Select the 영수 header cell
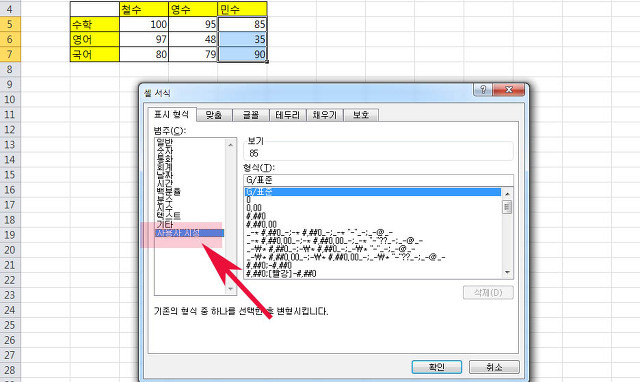The height and width of the screenshot is (382, 640). (193, 9)
